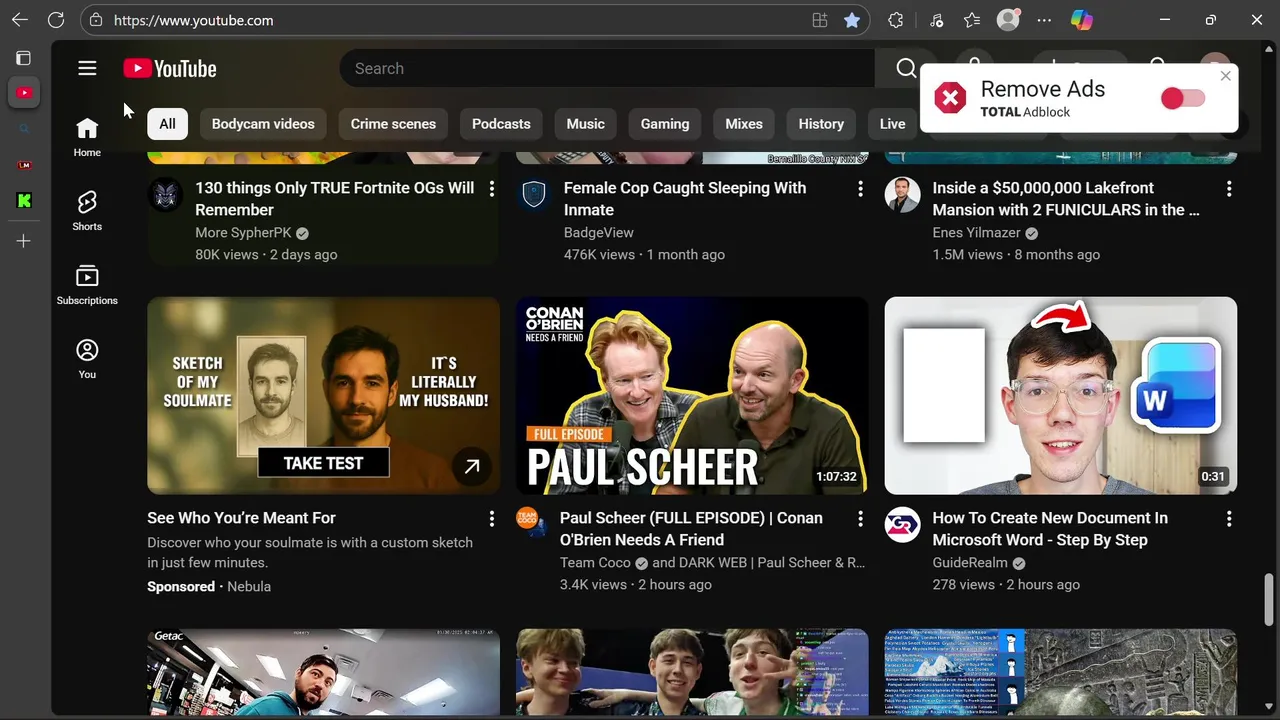This screenshot has height=720, width=1280.
Task: Open the browser profile avatar
Action: click(x=1008, y=20)
